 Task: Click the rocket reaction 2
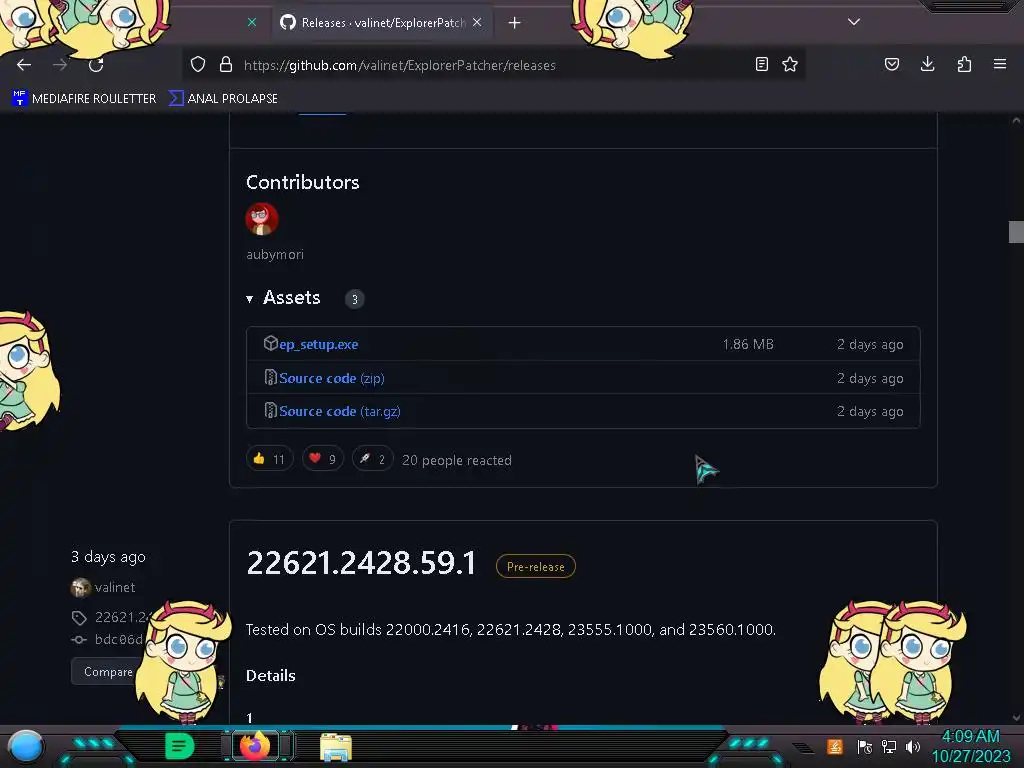(372, 459)
